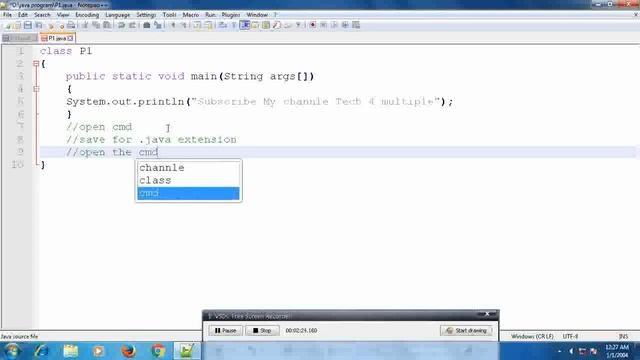Toggle synchronized horizontal scrolling

(x=209, y=25)
